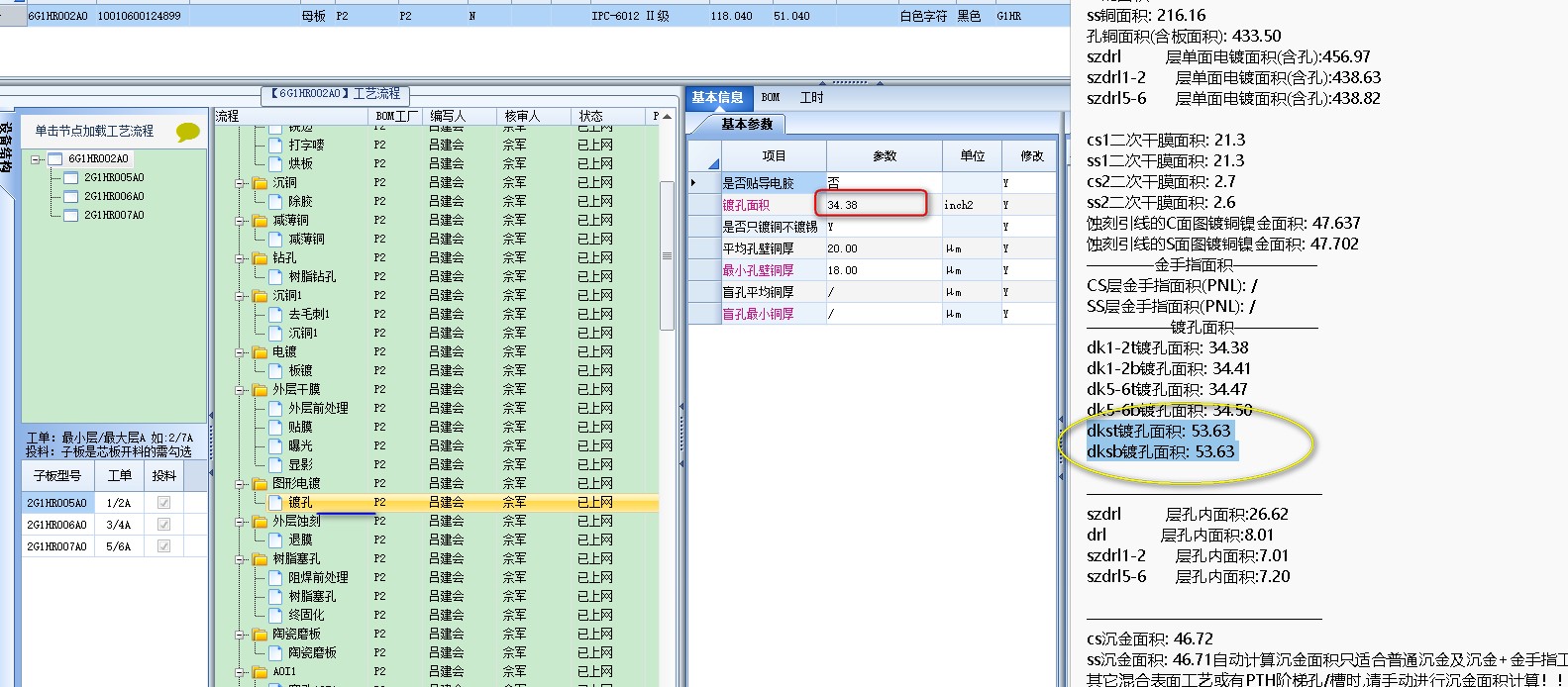Click the document icon beside 终固化
Image resolution: width=1568 pixels, height=687 pixels.
275,615
